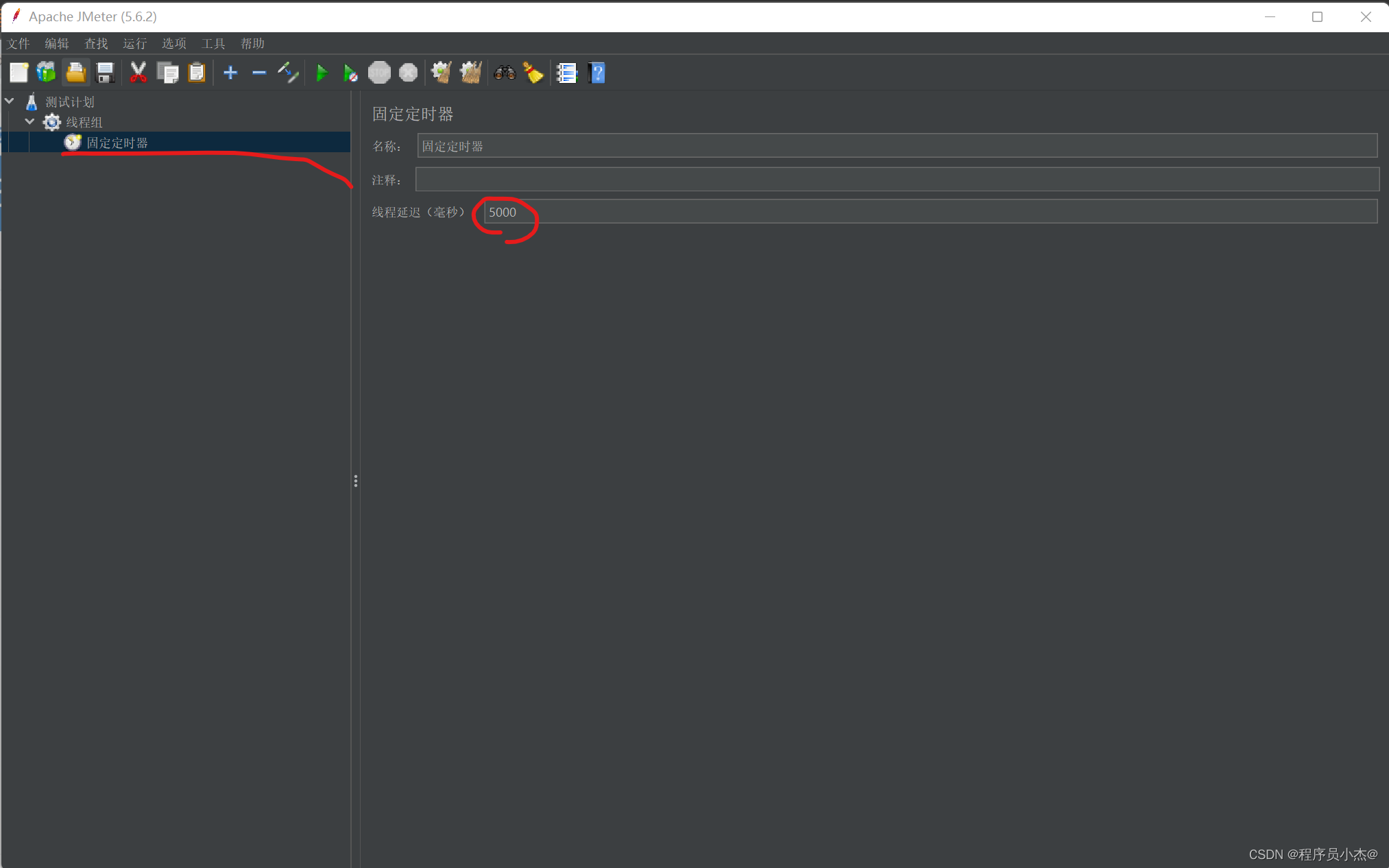This screenshot has height=868, width=1389.
Task: Reset search with the broom icon
Action: pyautogui.click(x=533, y=73)
